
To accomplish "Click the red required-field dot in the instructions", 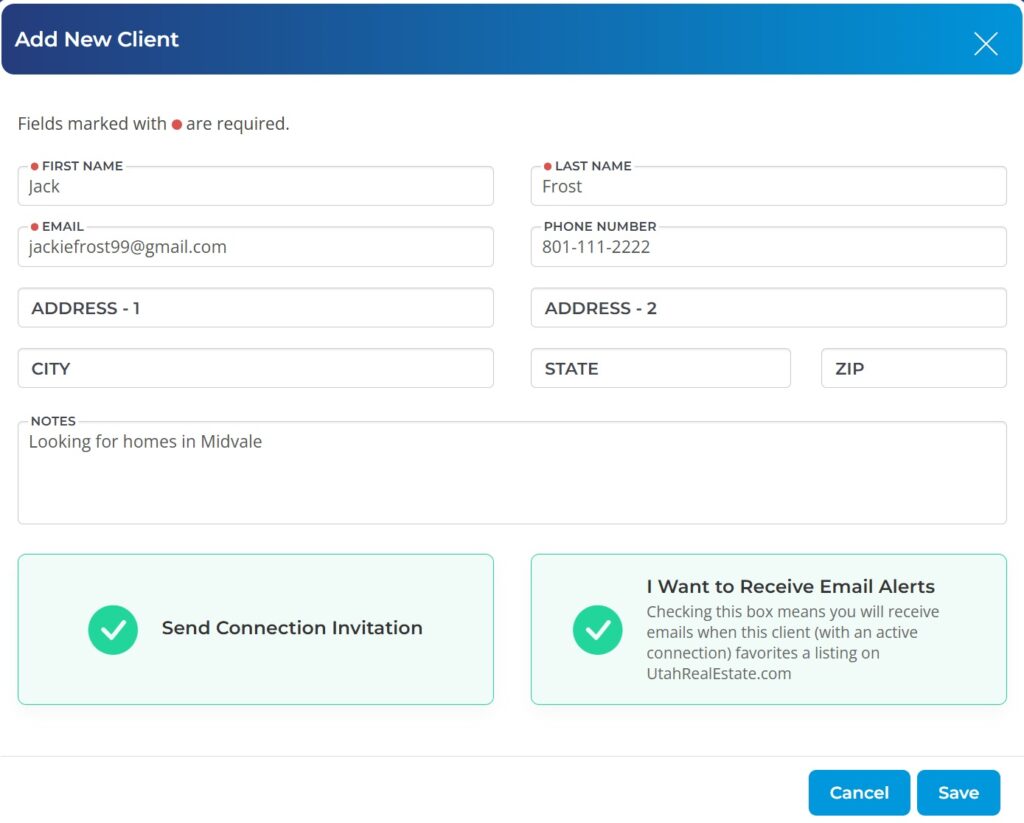I will click(177, 125).
